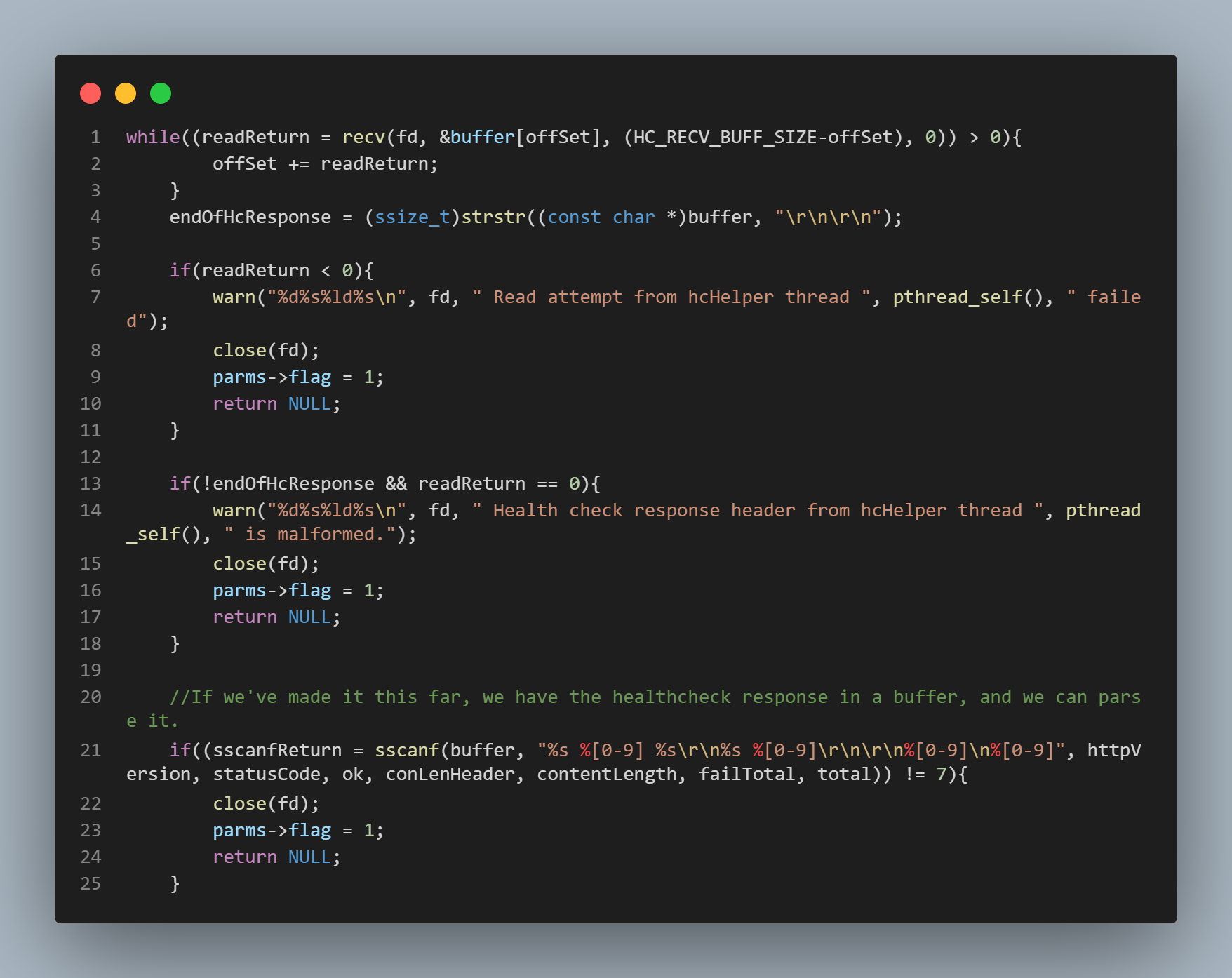This screenshot has height=978, width=1232.
Task: Click '!endOfHcResponse' on line 13
Action: pyautogui.click(x=288, y=483)
